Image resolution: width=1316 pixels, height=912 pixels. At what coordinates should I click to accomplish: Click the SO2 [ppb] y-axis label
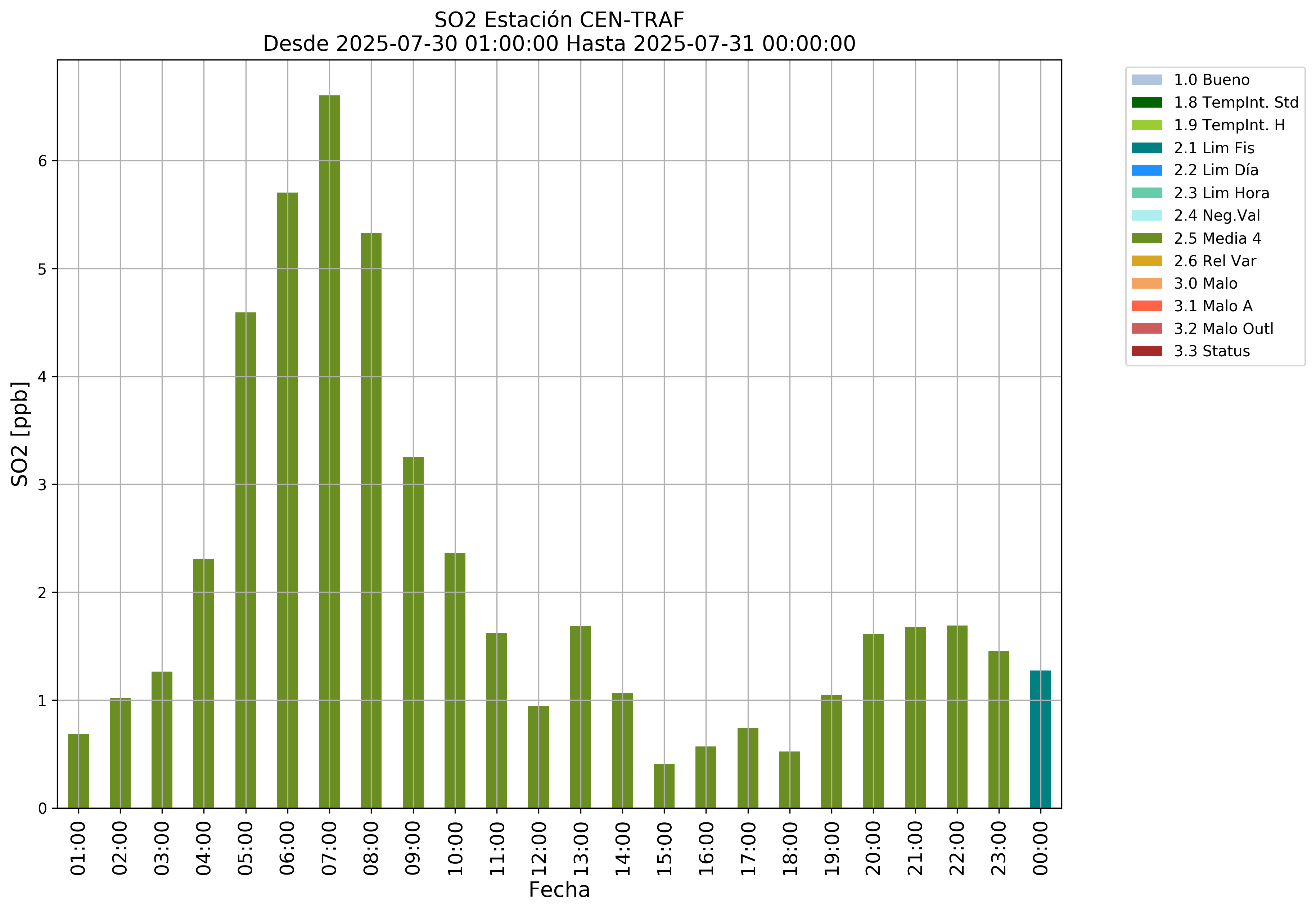coord(19,434)
